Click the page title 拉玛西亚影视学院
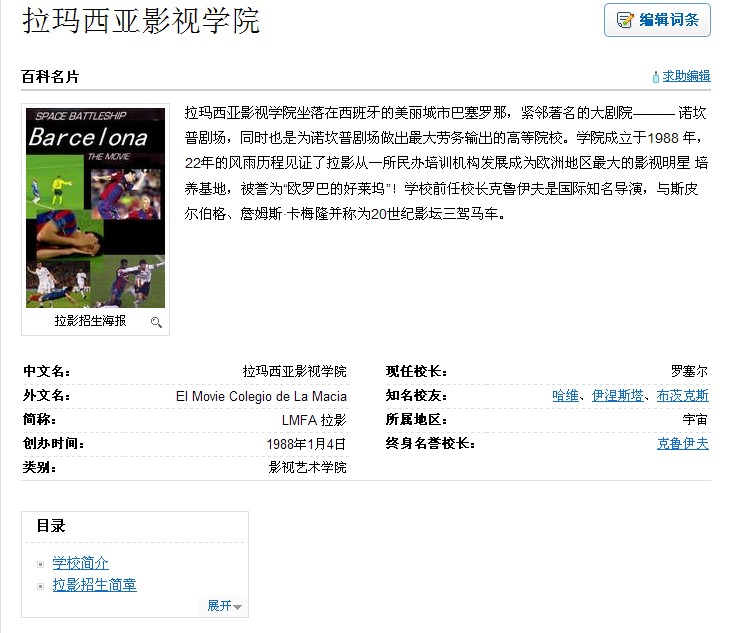Image resolution: width=741 pixels, height=633 pixels. point(140,21)
